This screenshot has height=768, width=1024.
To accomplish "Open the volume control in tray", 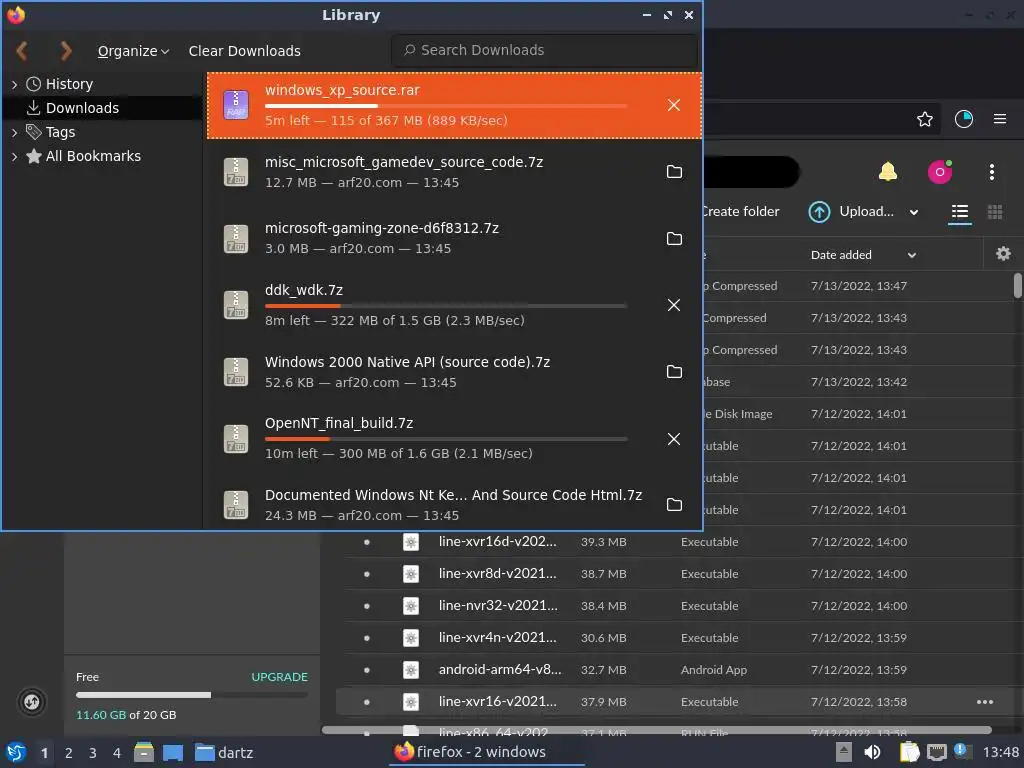I will (872, 752).
